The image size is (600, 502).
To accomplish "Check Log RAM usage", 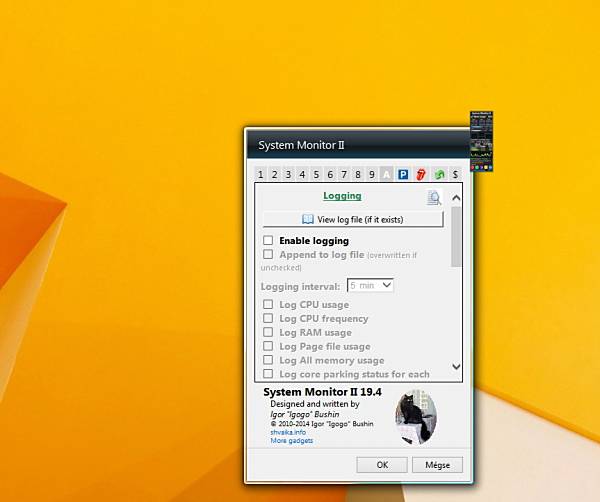I will point(268,332).
